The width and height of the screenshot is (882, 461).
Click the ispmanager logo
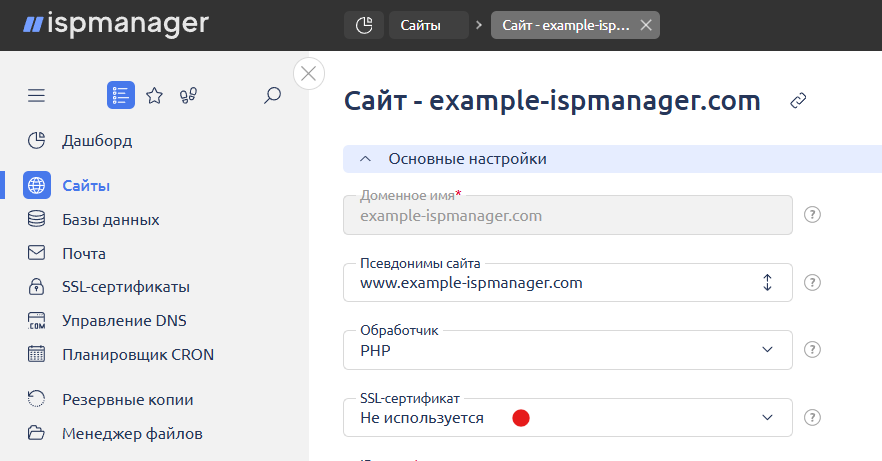116,25
